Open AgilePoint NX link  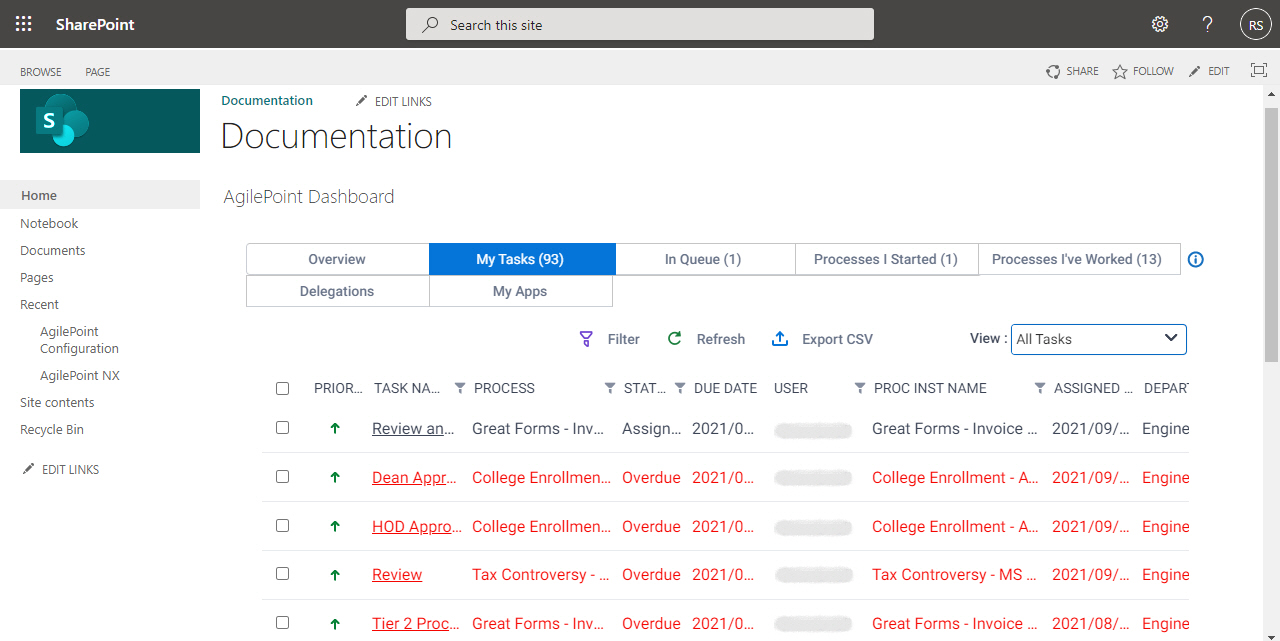(80, 375)
